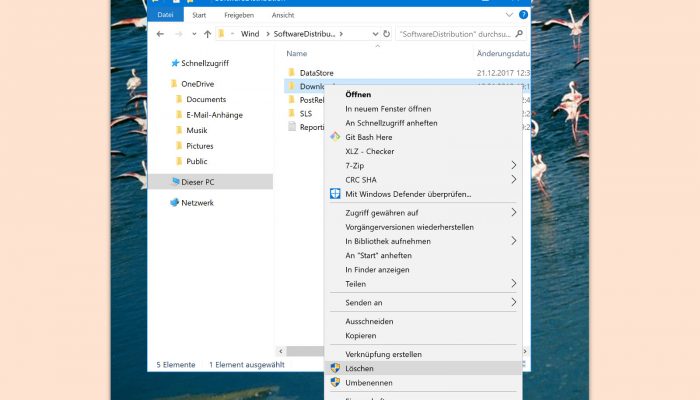700x400 pixels.
Task: Select the SLS folder name
Action: [306, 114]
